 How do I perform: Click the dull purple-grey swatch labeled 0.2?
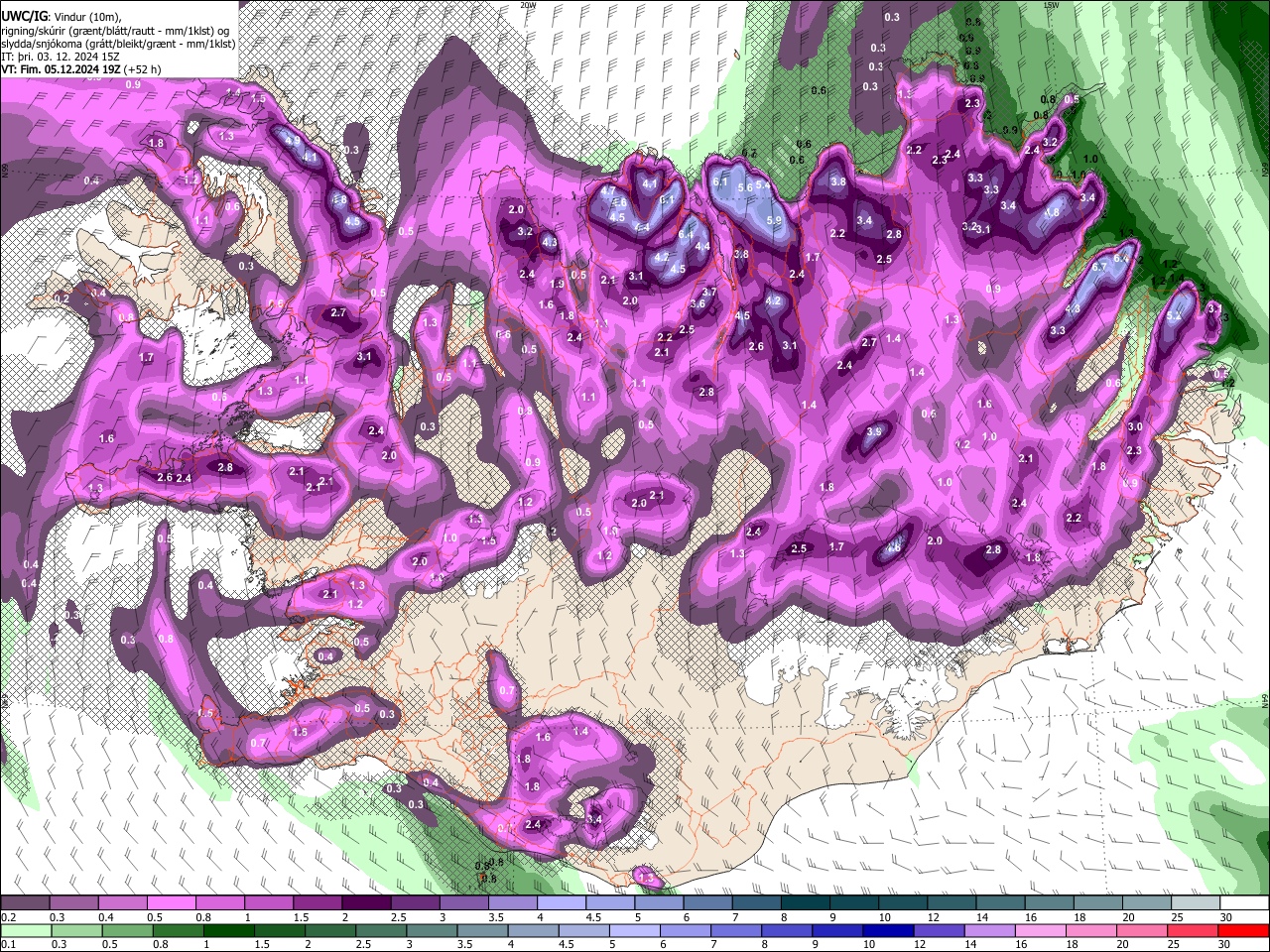point(25,903)
